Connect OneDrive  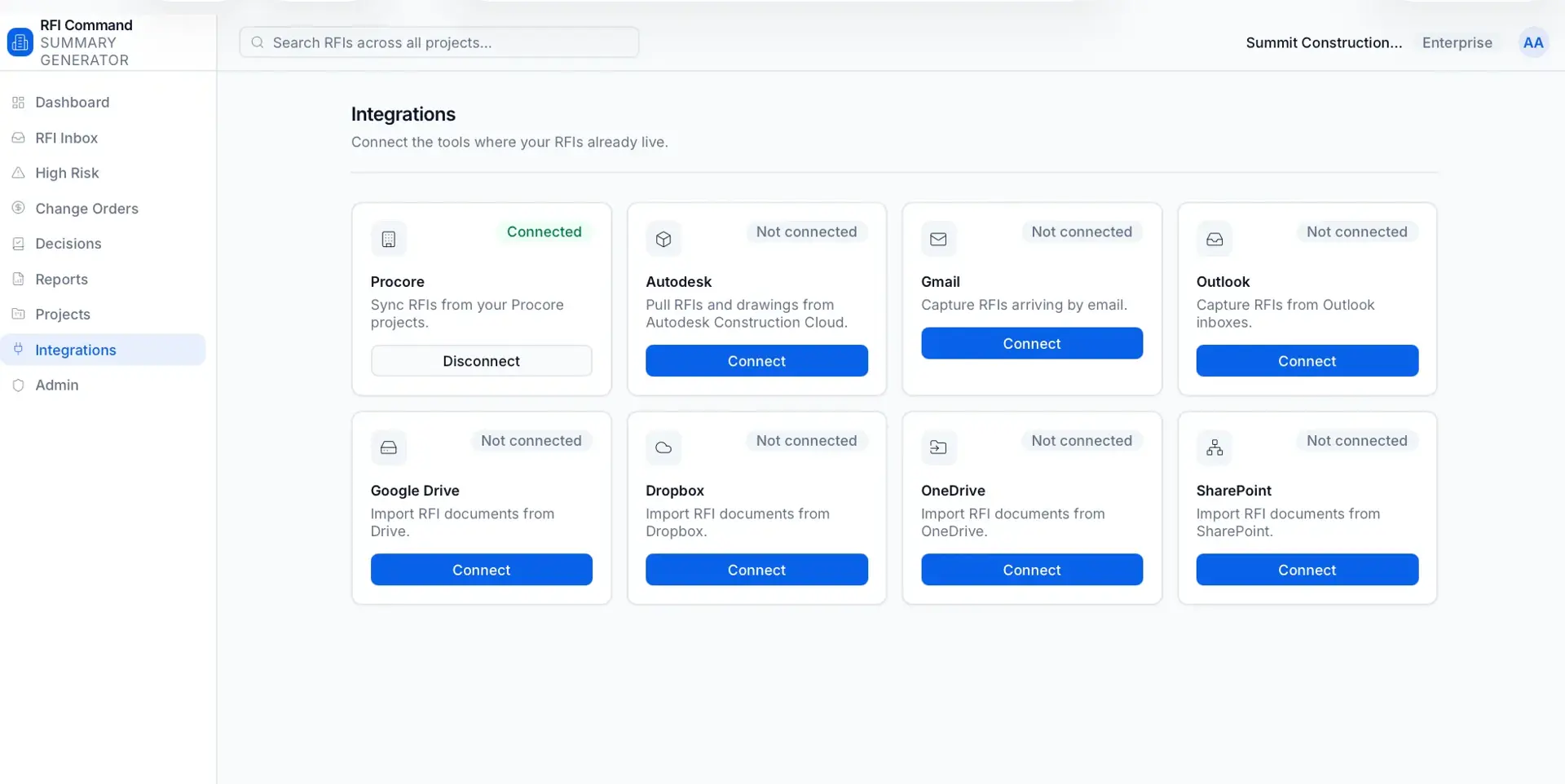click(x=1032, y=570)
